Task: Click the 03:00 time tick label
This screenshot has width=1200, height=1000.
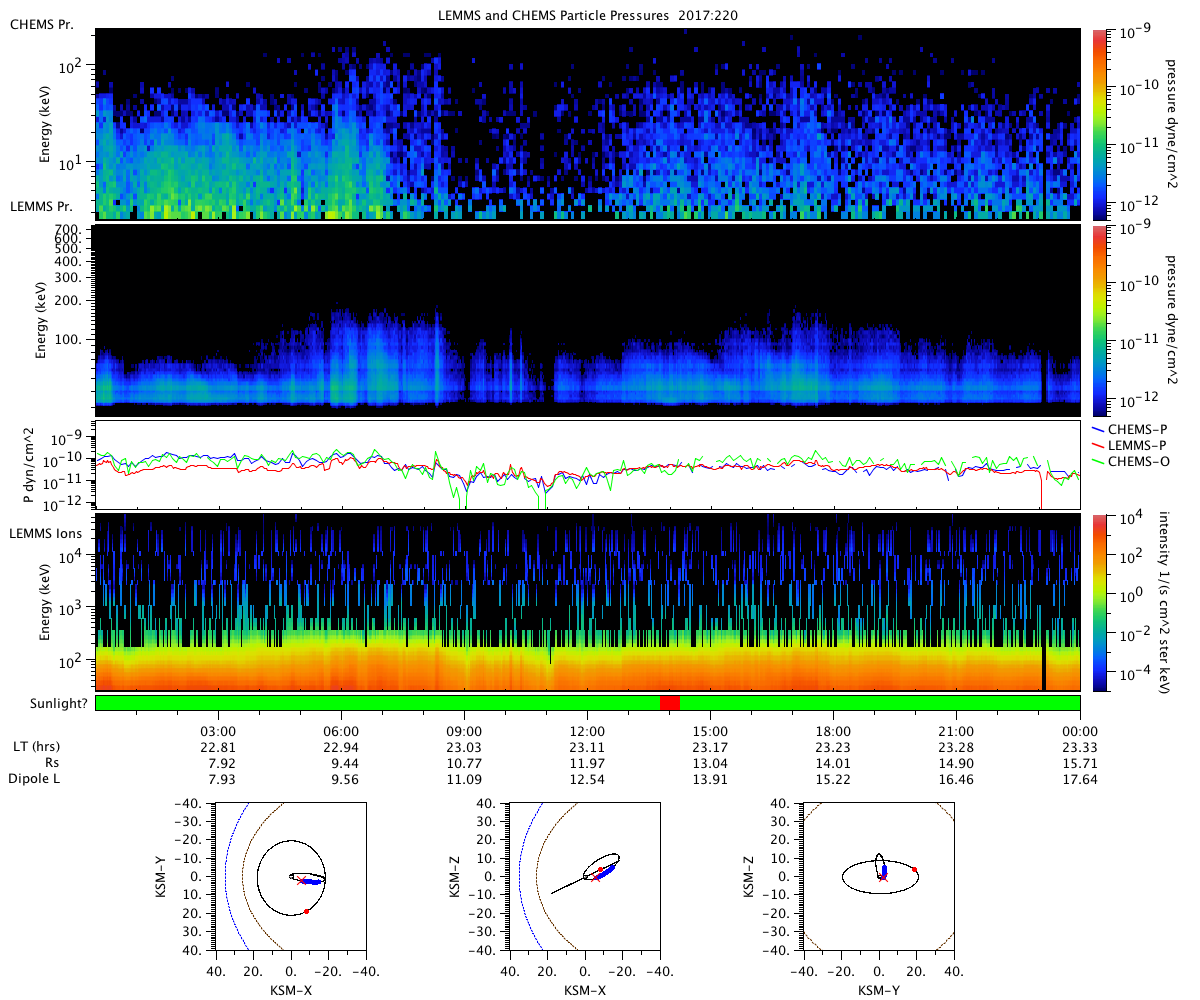Action: click(x=219, y=730)
